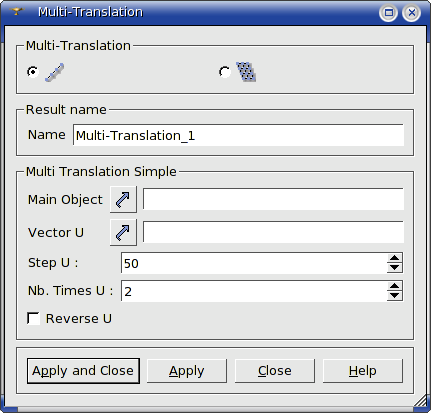Click the Apply button

[187, 371]
